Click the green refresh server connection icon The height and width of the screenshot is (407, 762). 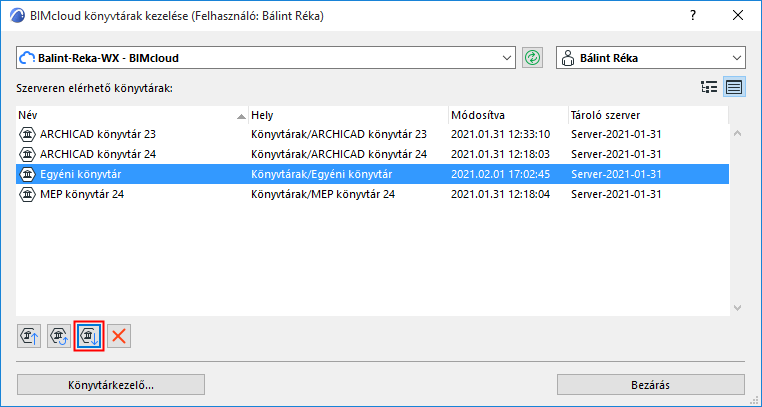pos(533,58)
